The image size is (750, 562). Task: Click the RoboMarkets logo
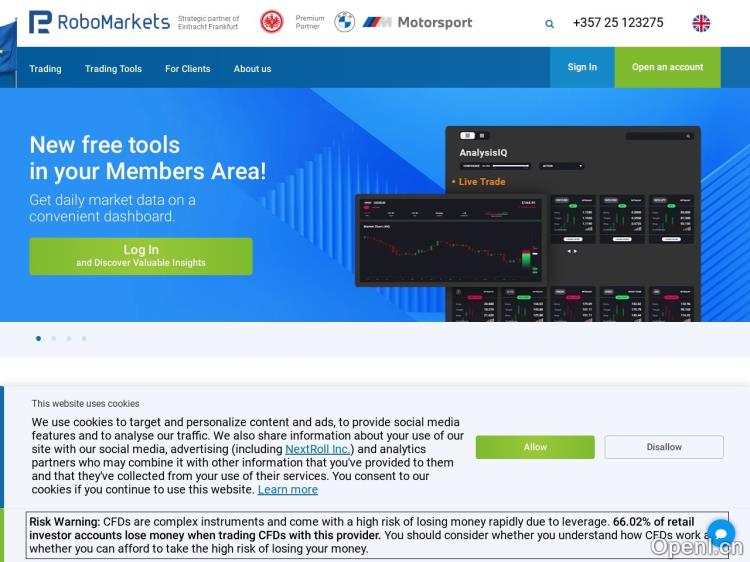pos(99,22)
